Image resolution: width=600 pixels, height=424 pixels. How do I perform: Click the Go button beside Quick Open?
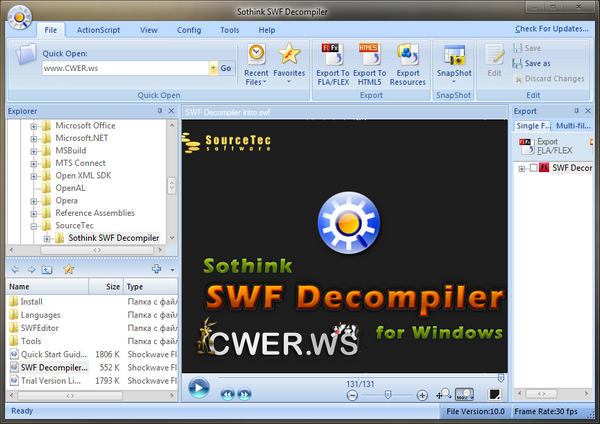(x=226, y=68)
